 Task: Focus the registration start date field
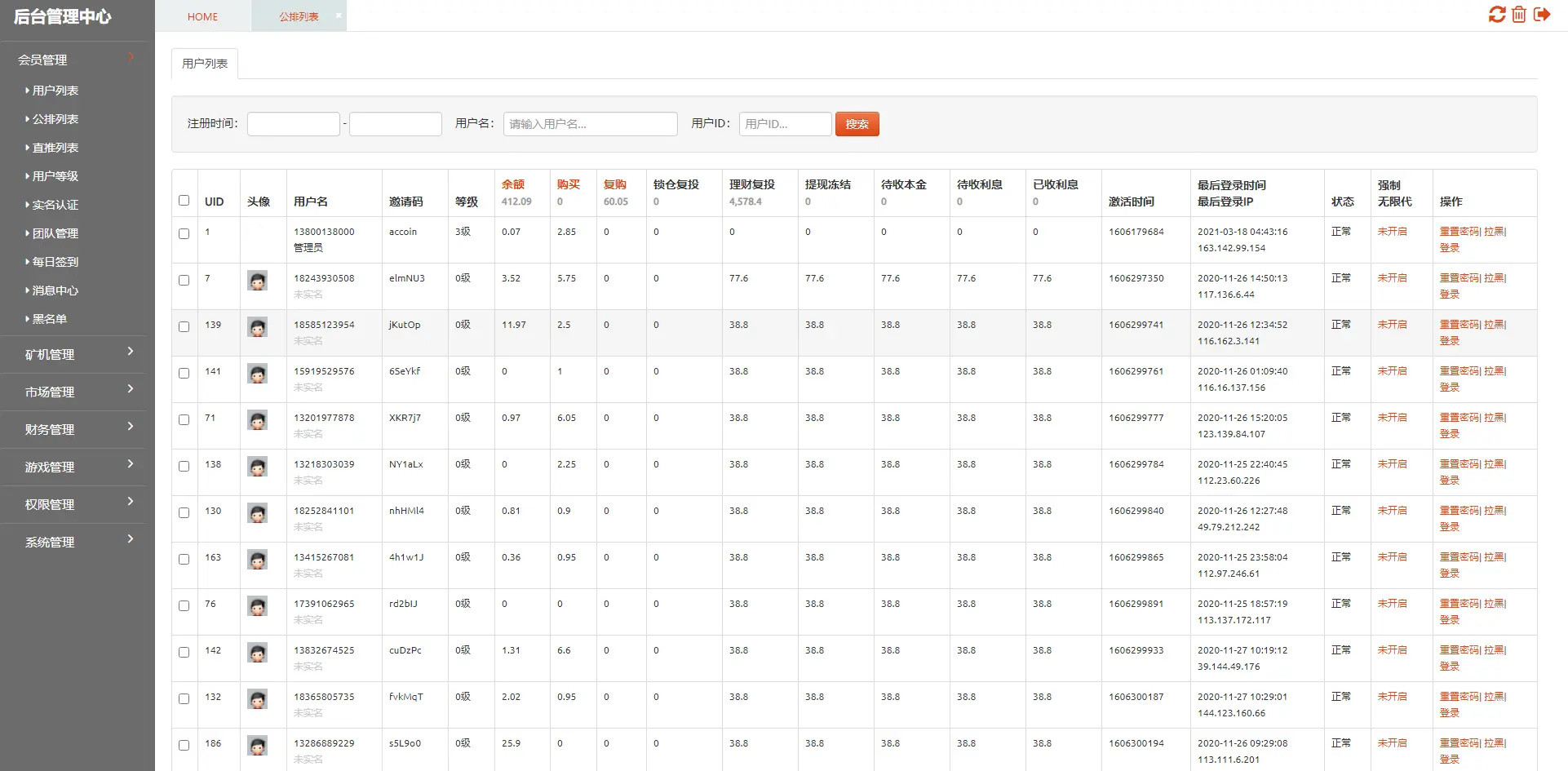[x=294, y=124]
